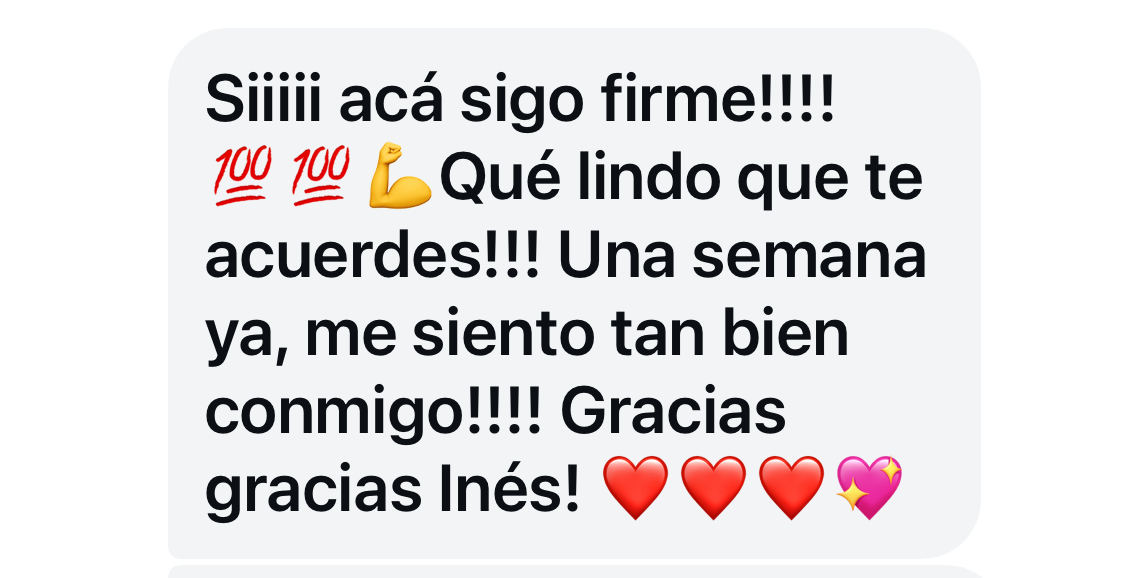The image size is (1125, 578).
Task: Click the third red heart emoji
Action: (791, 487)
